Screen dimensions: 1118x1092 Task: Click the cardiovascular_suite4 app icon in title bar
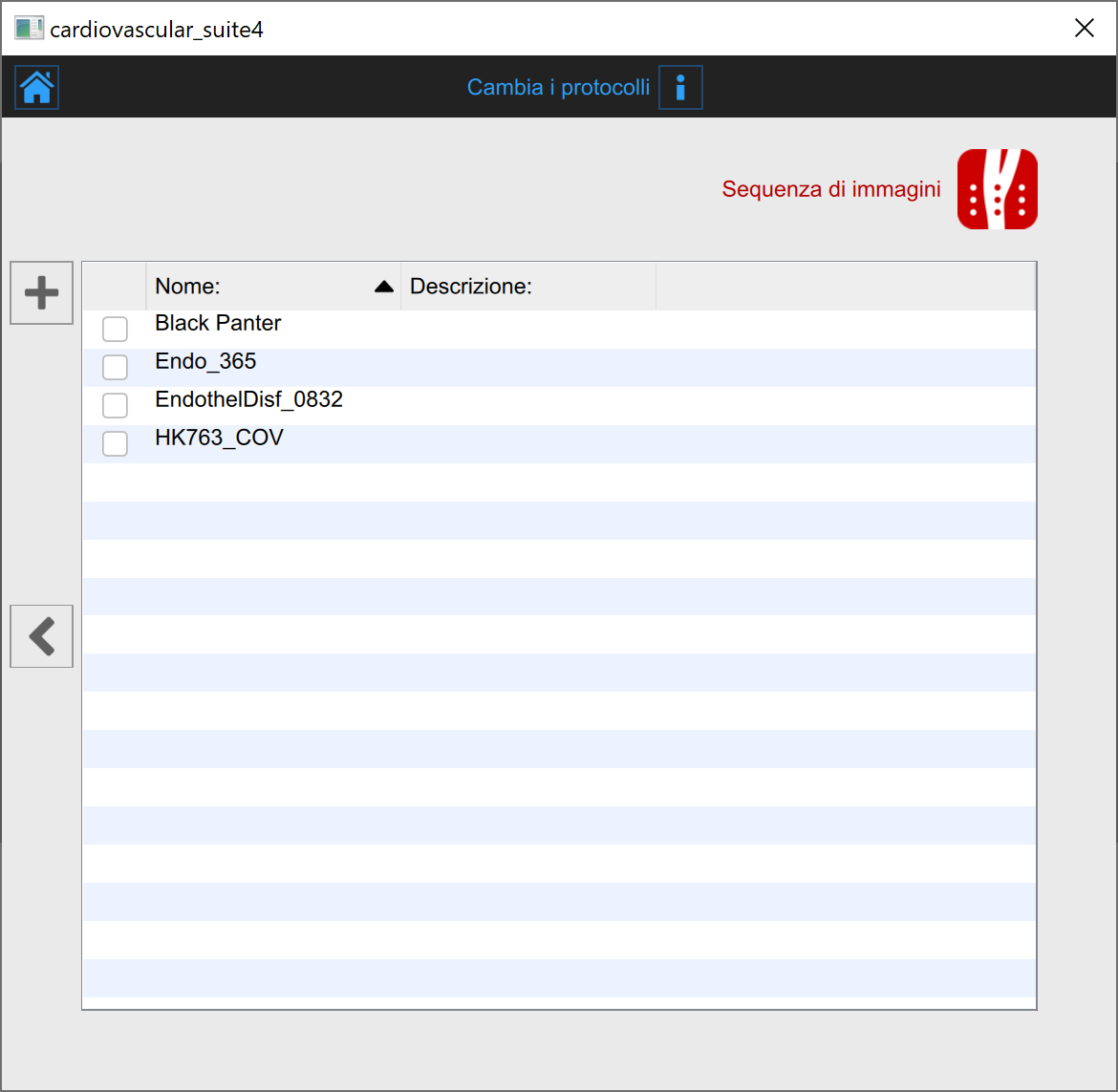29,29
